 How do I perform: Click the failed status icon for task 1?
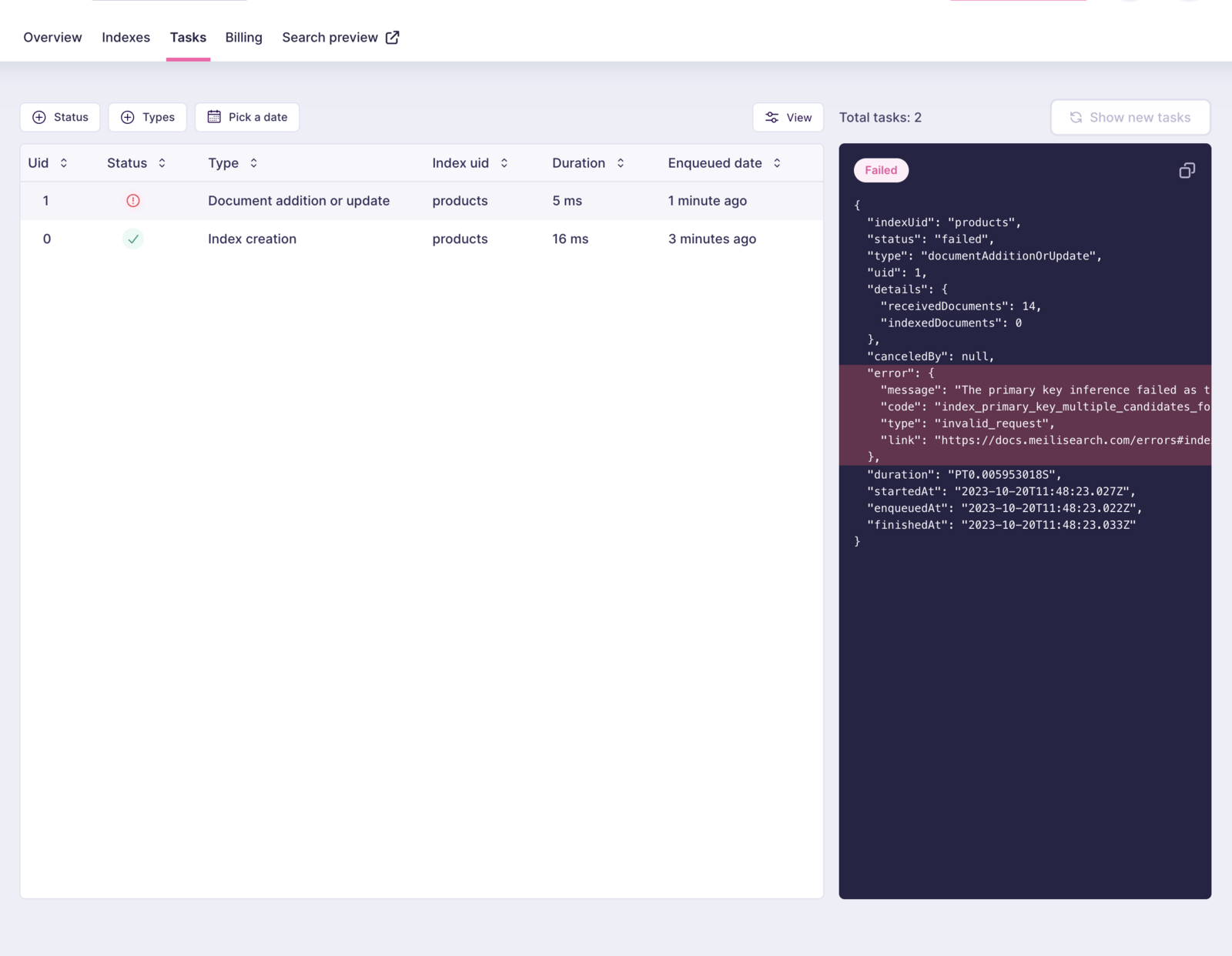(x=133, y=201)
